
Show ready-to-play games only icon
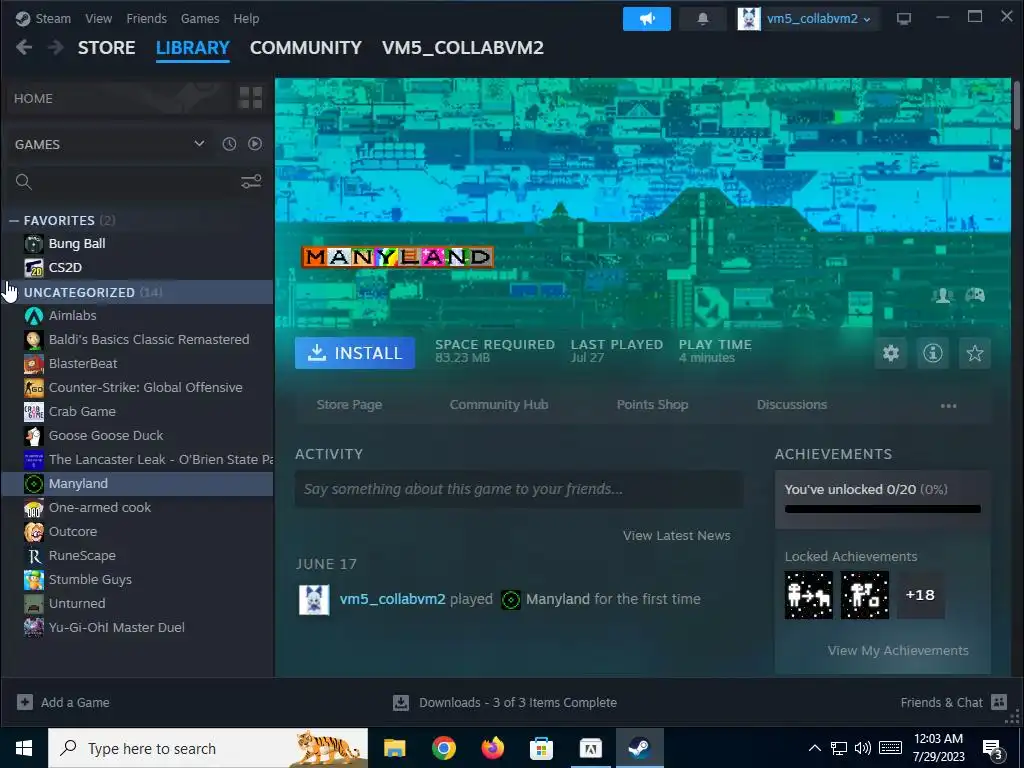tap(255, 144)
